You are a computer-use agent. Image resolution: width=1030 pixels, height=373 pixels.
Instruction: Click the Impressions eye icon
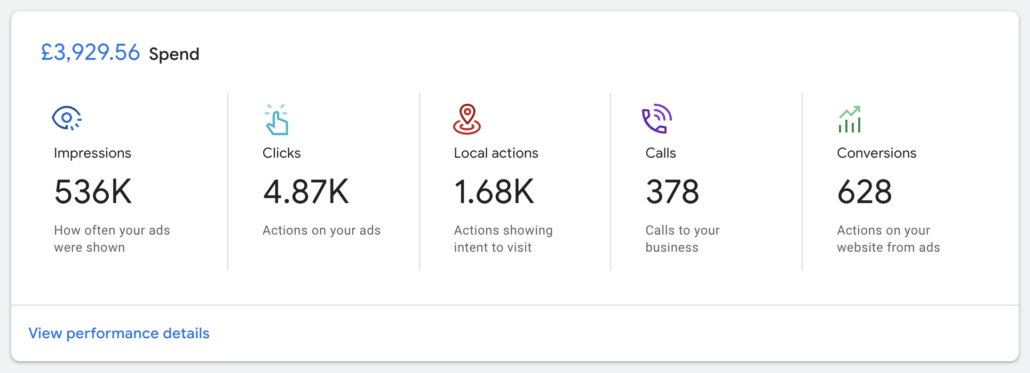pos(66,119)
